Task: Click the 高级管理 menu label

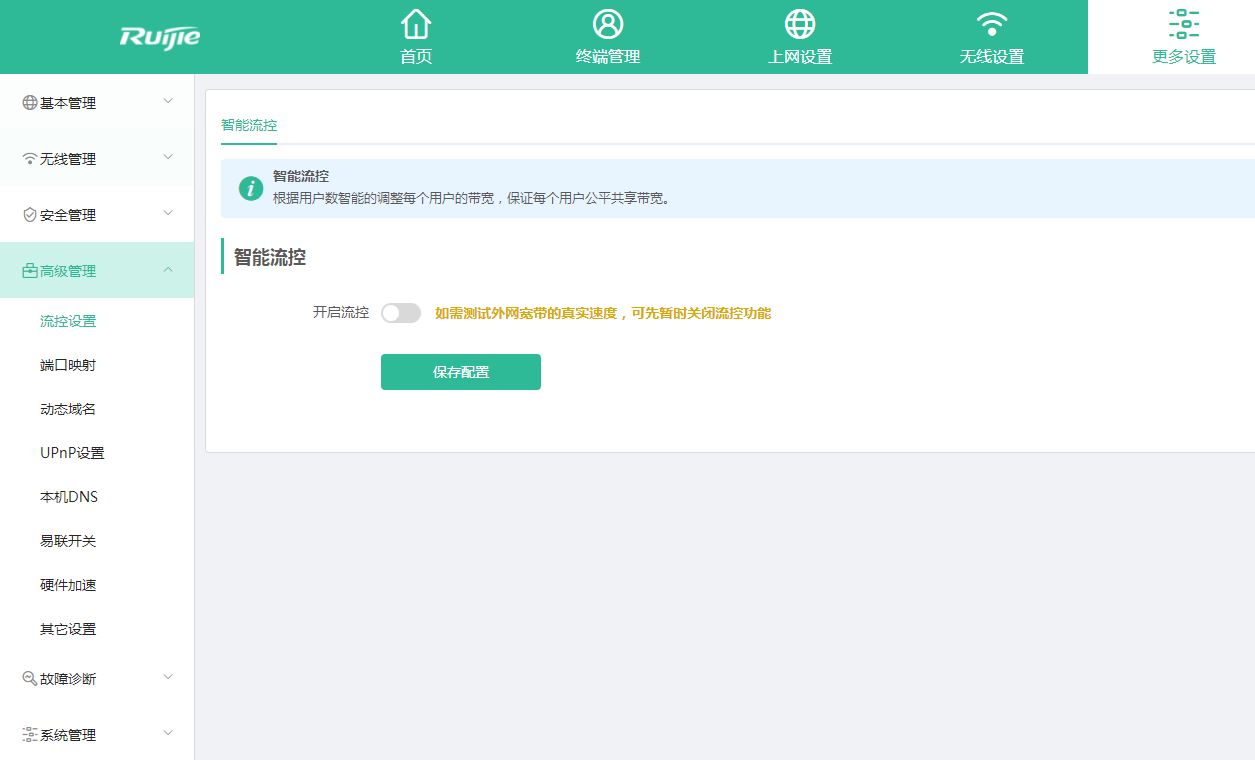Action: 68,271
